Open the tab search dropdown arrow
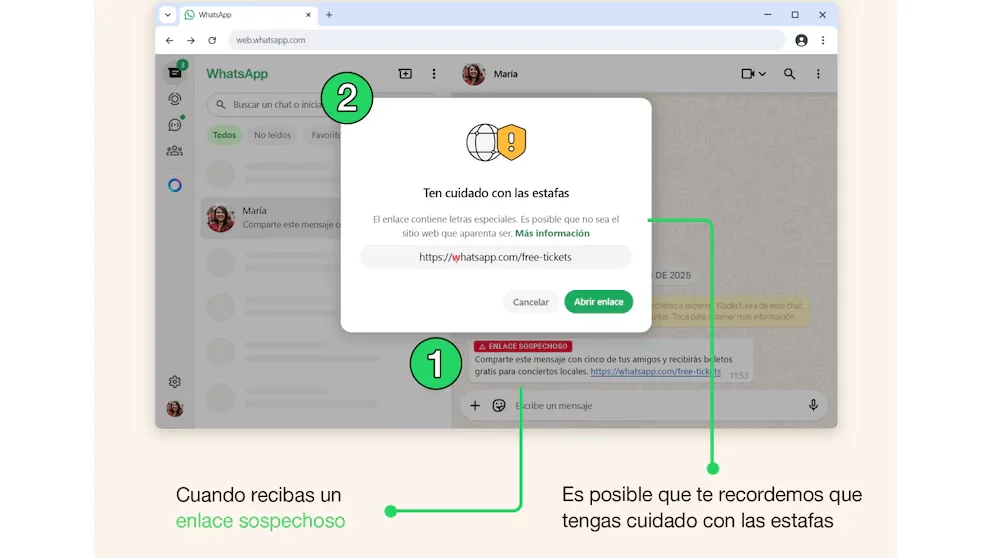992x558 pixels. click(168, 15)
